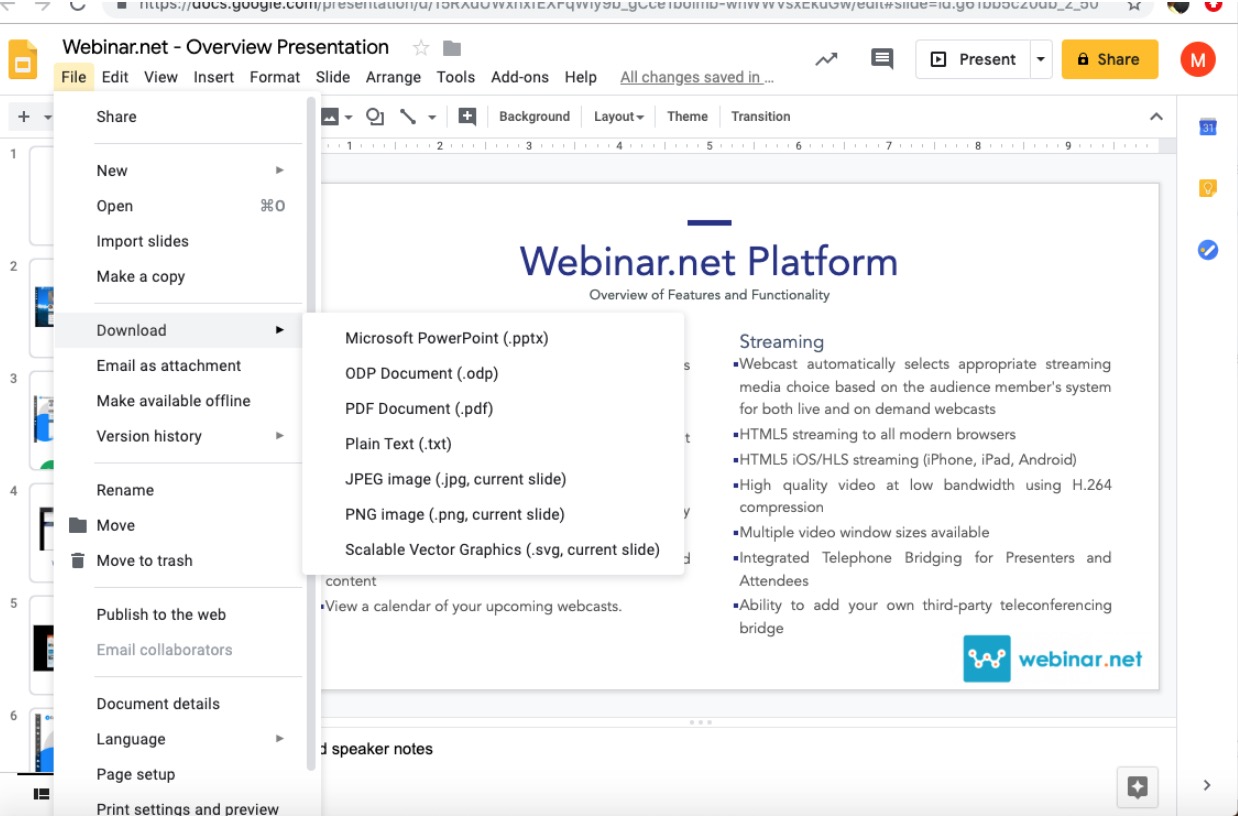Click the filmstrip view icon at bottom left
Viewport: 1238px width, 816px height.
[x=41, y=794]
